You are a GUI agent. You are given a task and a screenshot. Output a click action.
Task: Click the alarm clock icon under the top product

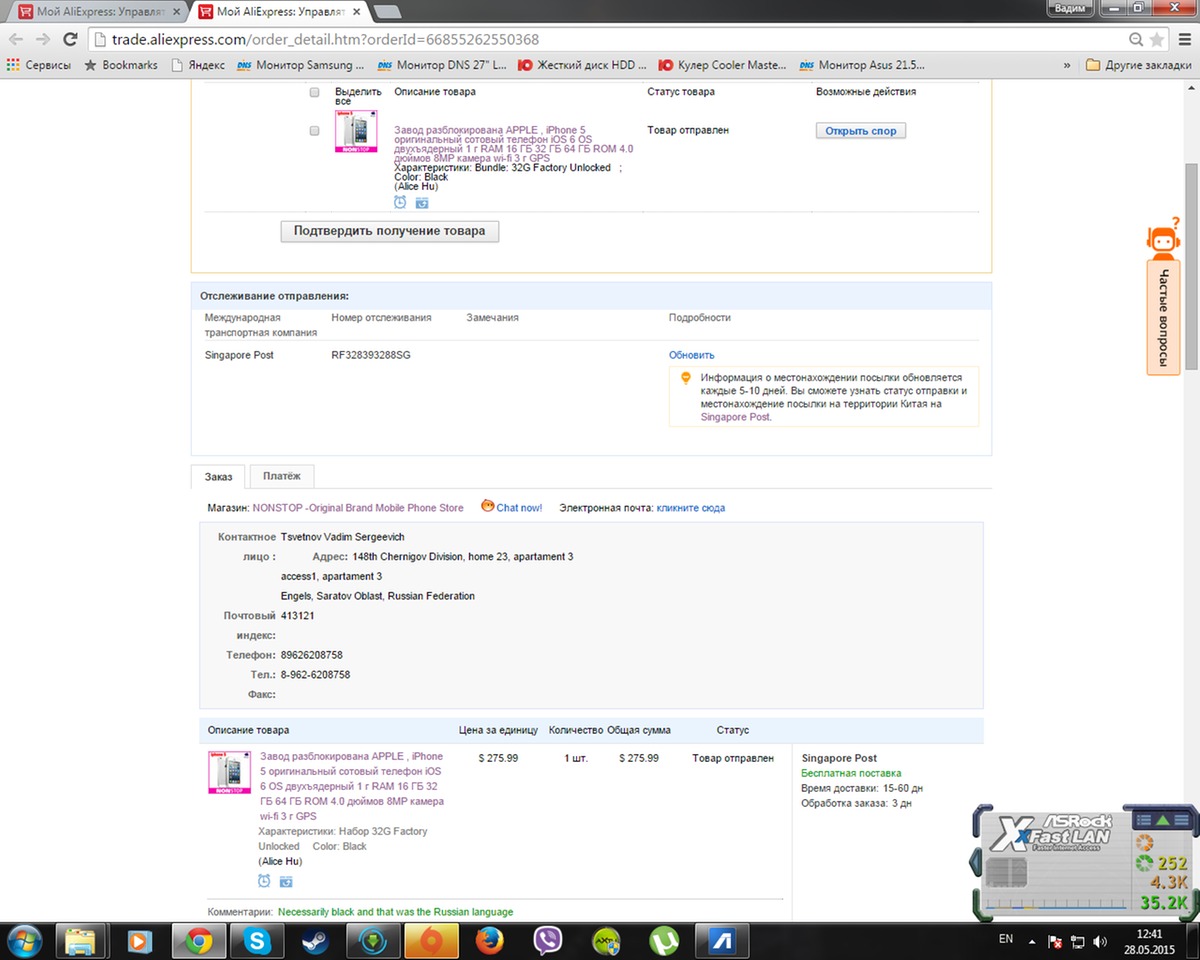[400, 202]
